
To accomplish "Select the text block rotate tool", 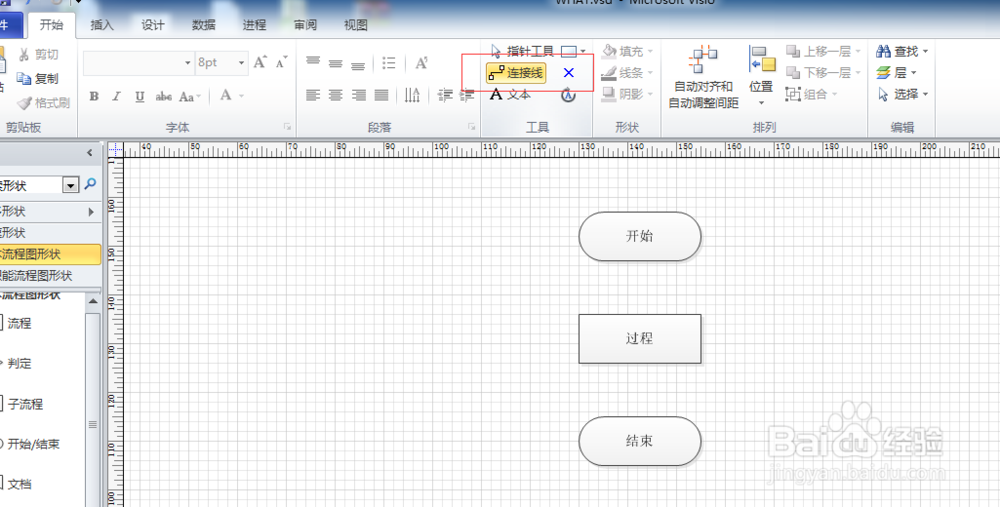I will click(568, 95).
